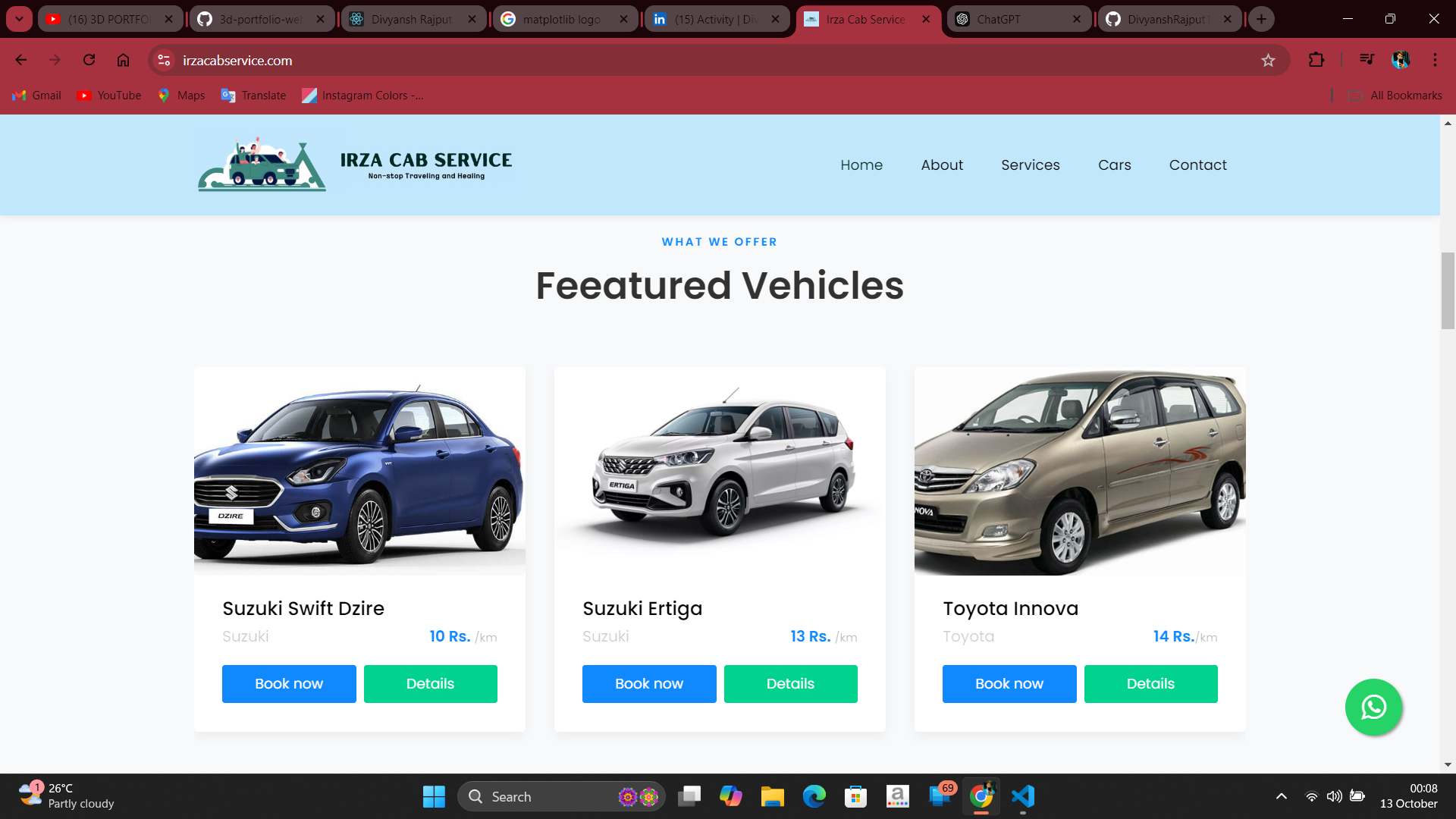The image size is (1456, 819).
Task: Click the battery icon in system tray
Action: tap(1358, 796)
